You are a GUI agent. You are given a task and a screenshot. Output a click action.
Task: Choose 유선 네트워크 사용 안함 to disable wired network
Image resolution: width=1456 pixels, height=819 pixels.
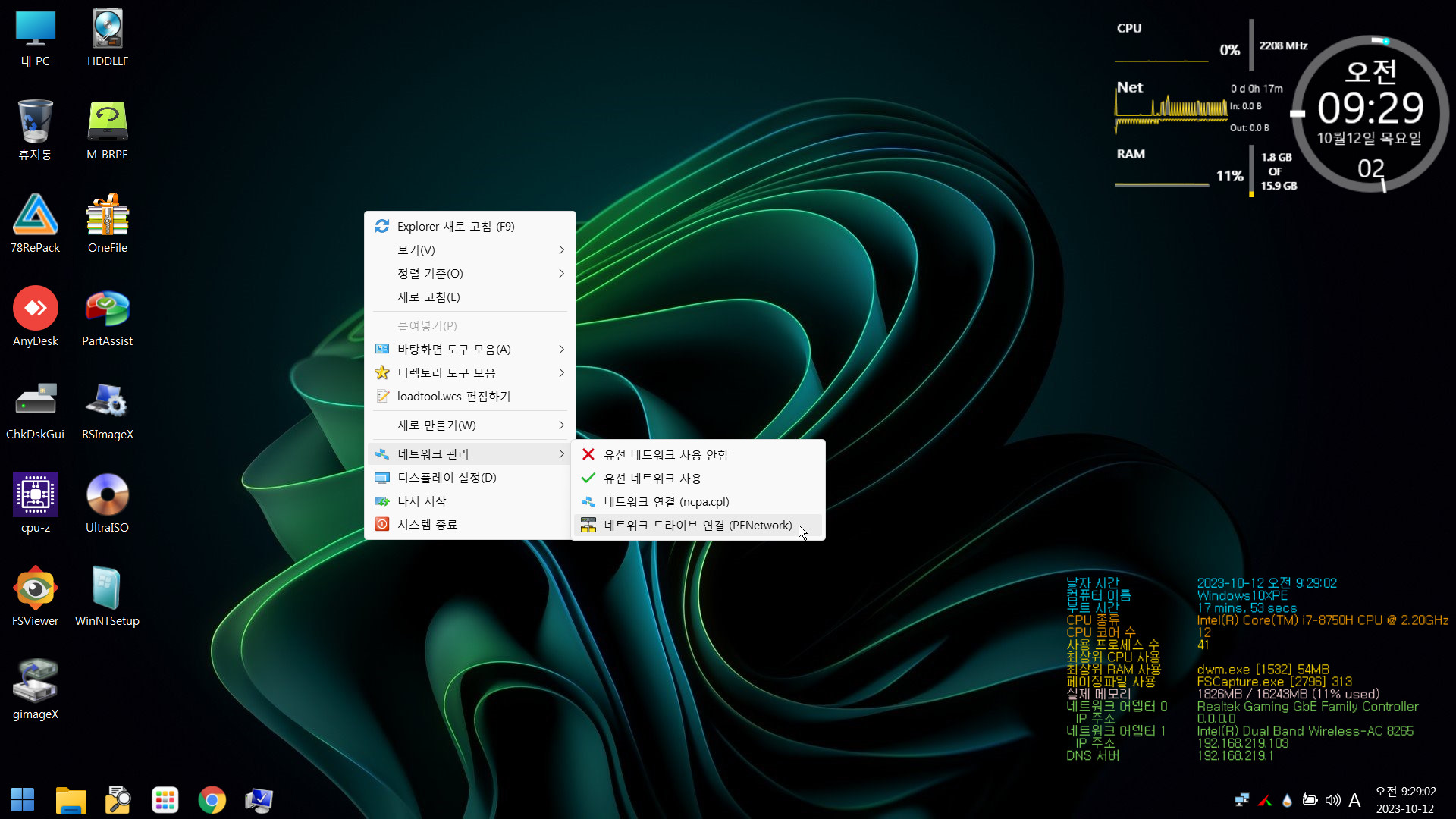[698, 455]
